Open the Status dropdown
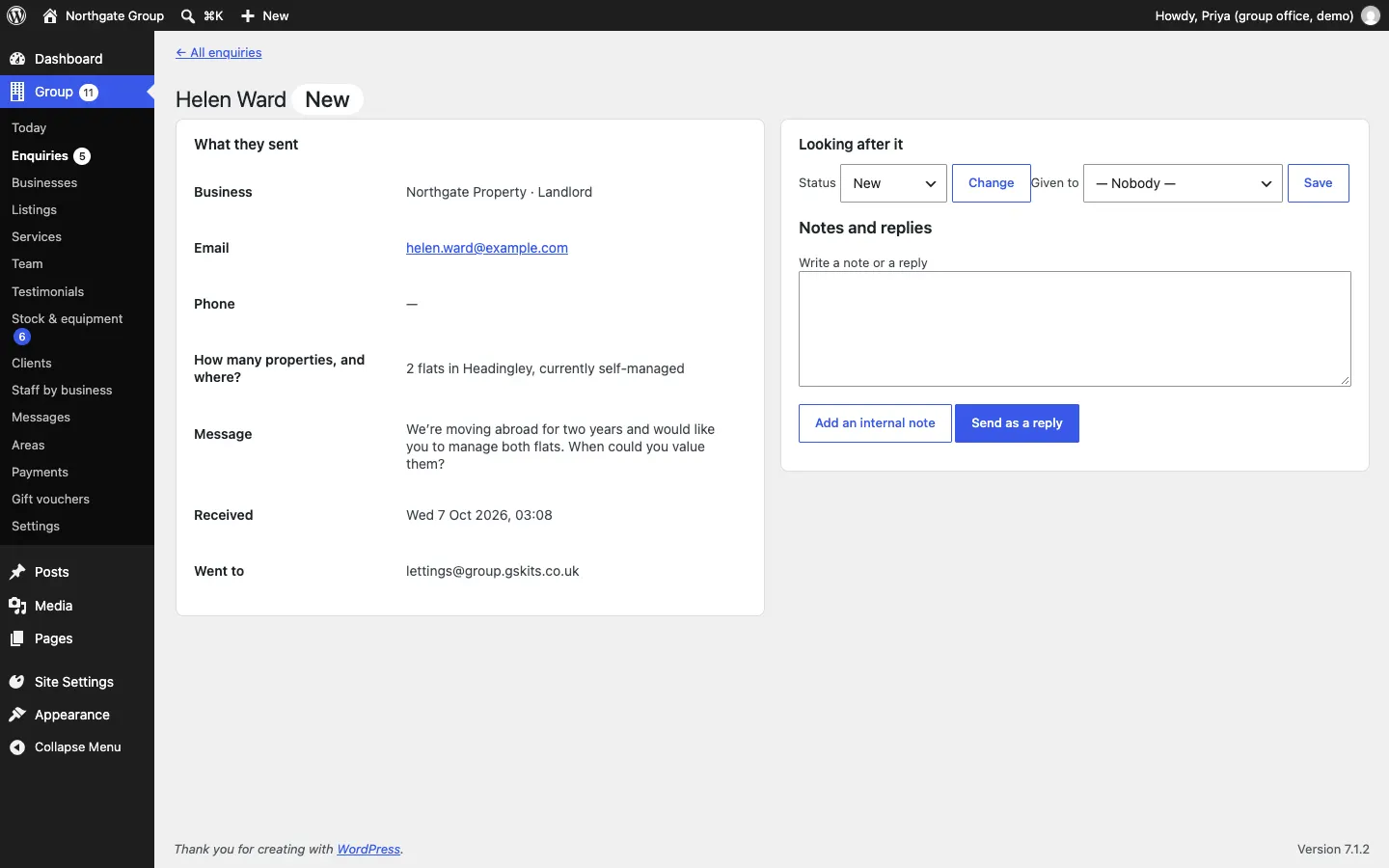Viewport: 1389px width, 868px height. pyautogui.click(x=893, y=183)
